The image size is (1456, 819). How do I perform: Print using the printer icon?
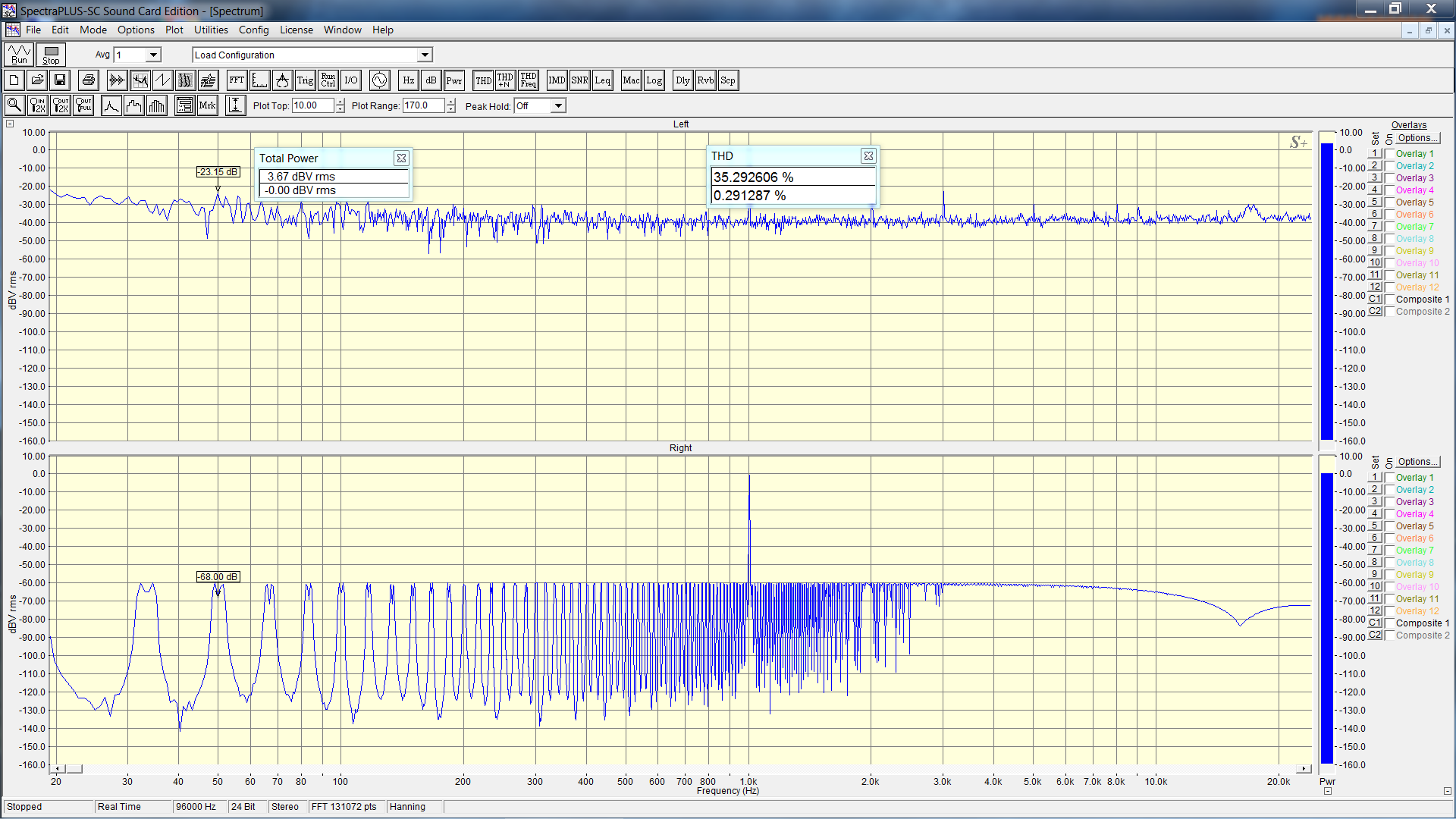(89, 80)
